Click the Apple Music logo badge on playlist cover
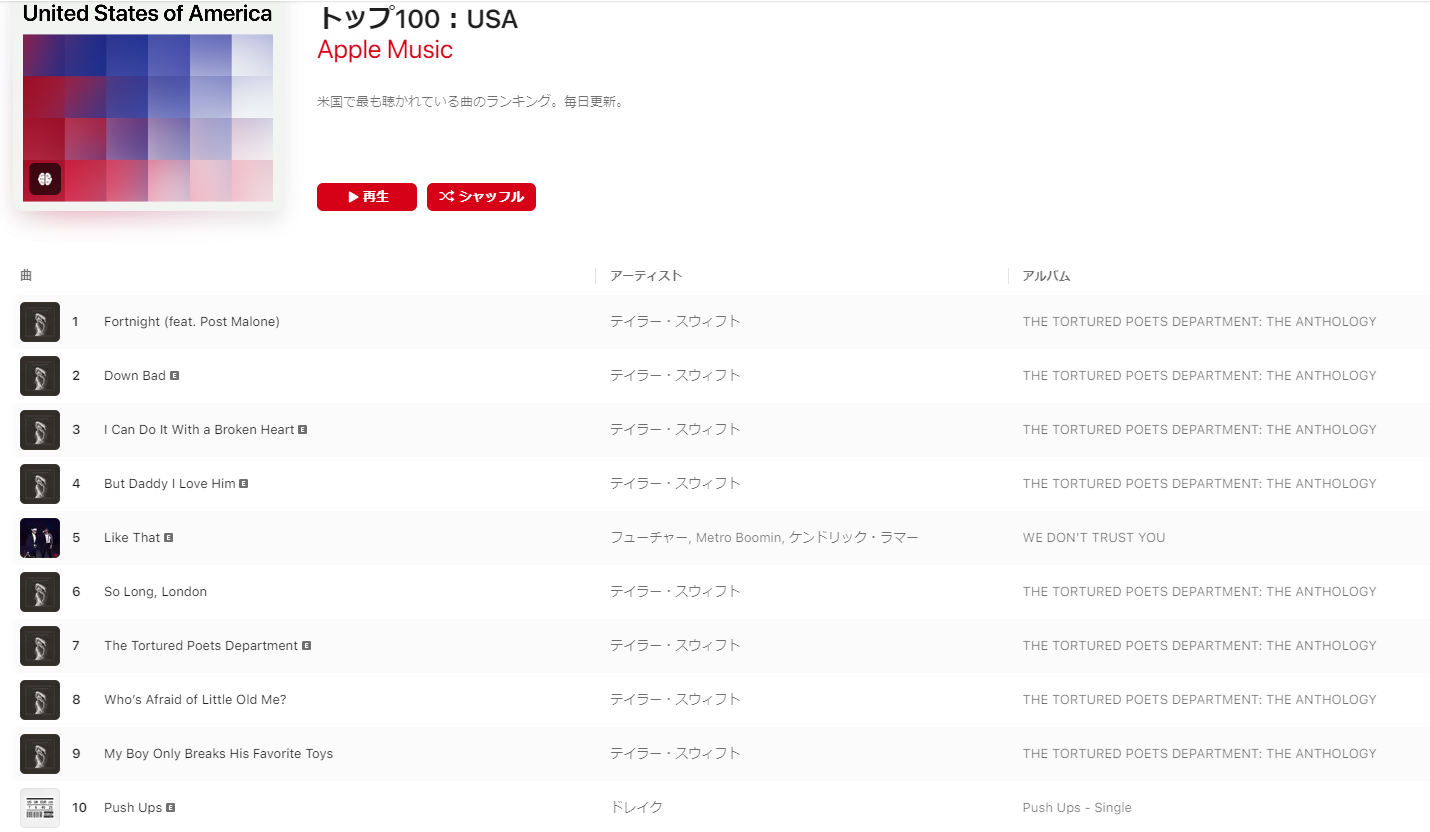Screen dimensions: 1430x832 [x=45, y=179]
